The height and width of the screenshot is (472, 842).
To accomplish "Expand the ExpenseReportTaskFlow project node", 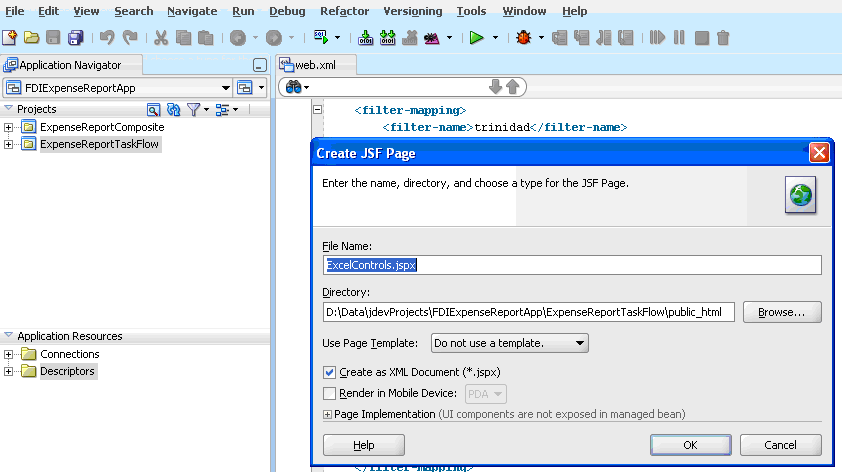I will pyautogui.click(x=9, y=144).
